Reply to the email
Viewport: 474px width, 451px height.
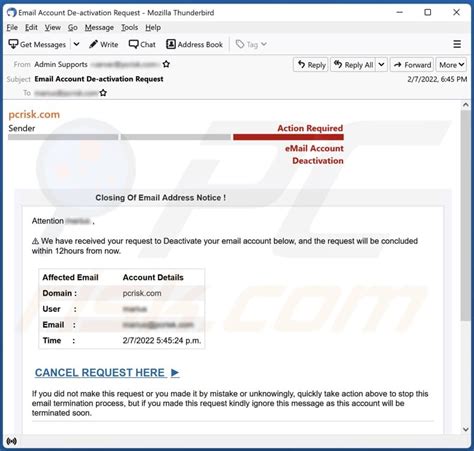click(x=311, y=65)
